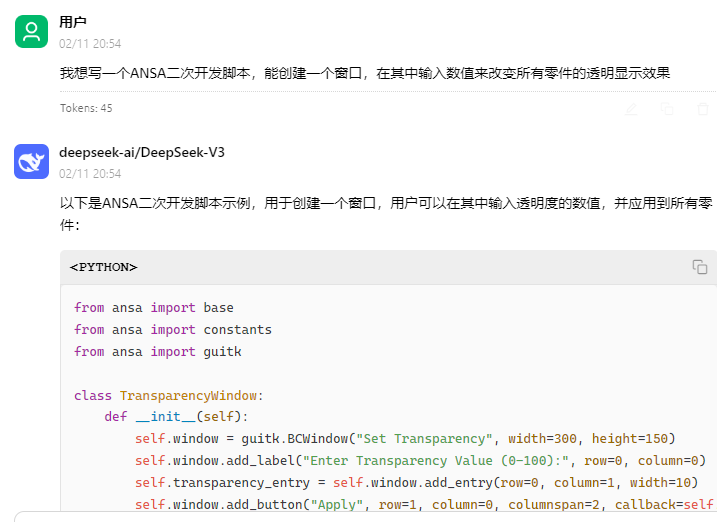Click the user's ANSA script request text
Image resolution: width=717 pixels, height=522 pixels.
click(x=364, y=73)
